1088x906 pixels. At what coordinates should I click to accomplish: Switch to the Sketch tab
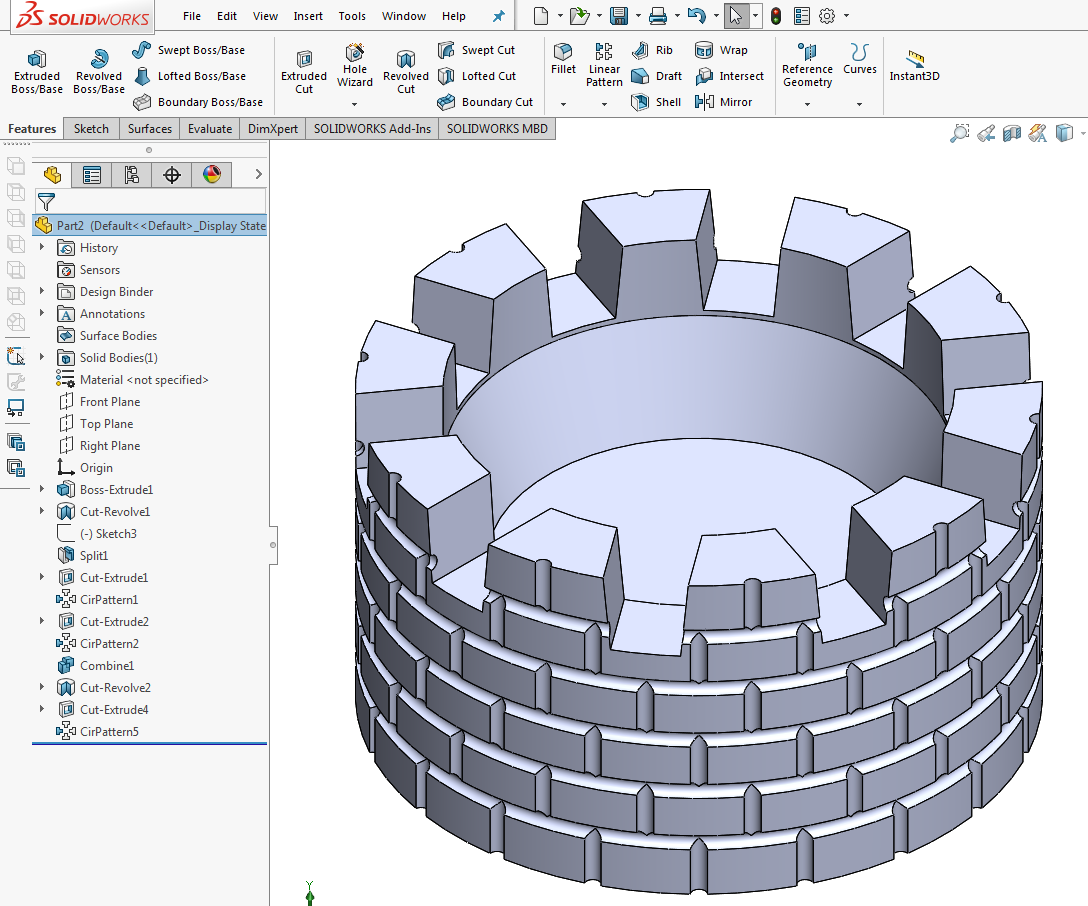(92, 128)
